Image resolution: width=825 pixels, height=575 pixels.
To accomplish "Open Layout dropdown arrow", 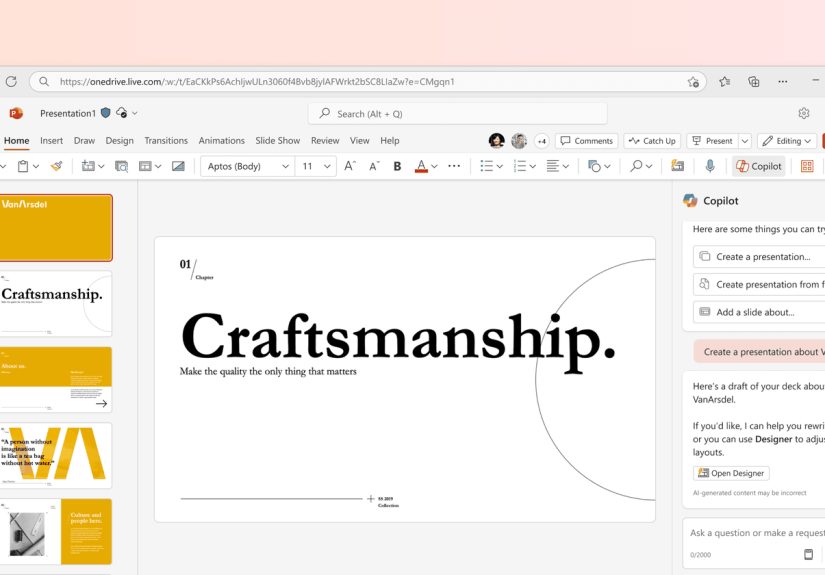I will click(x=158, y=166).
